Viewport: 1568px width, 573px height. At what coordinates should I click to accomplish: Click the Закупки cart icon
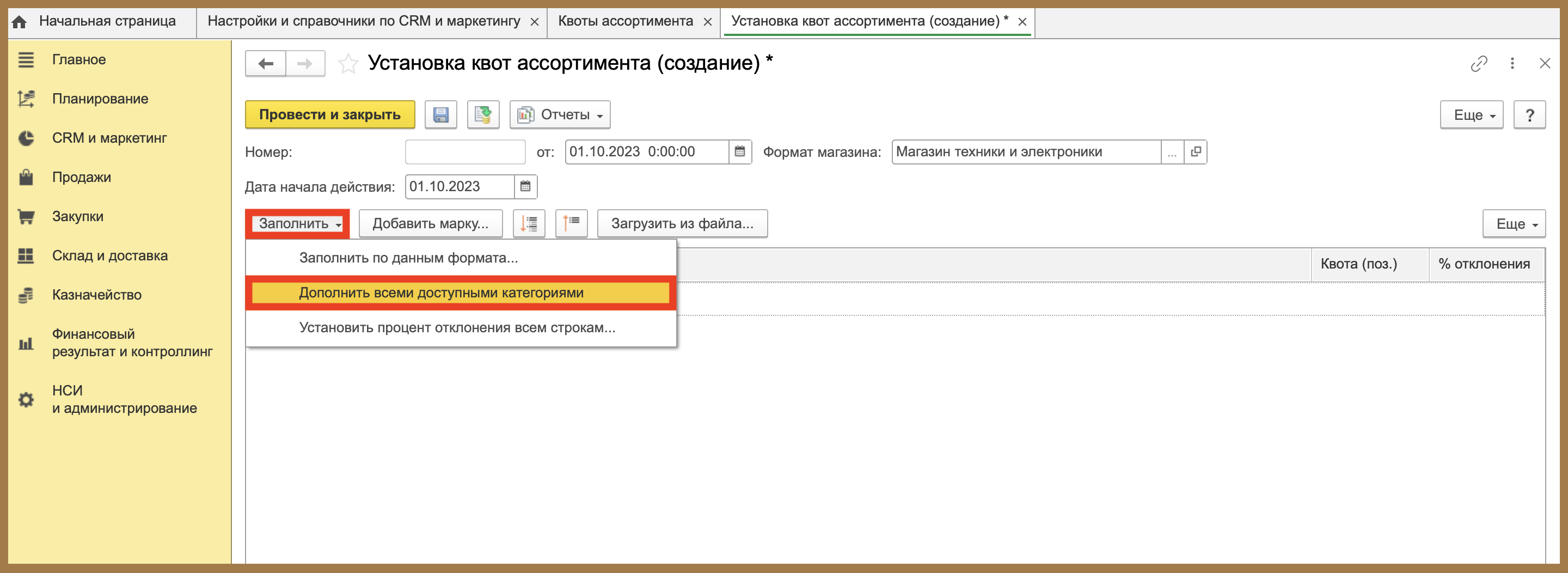click(x=26, y=216)
